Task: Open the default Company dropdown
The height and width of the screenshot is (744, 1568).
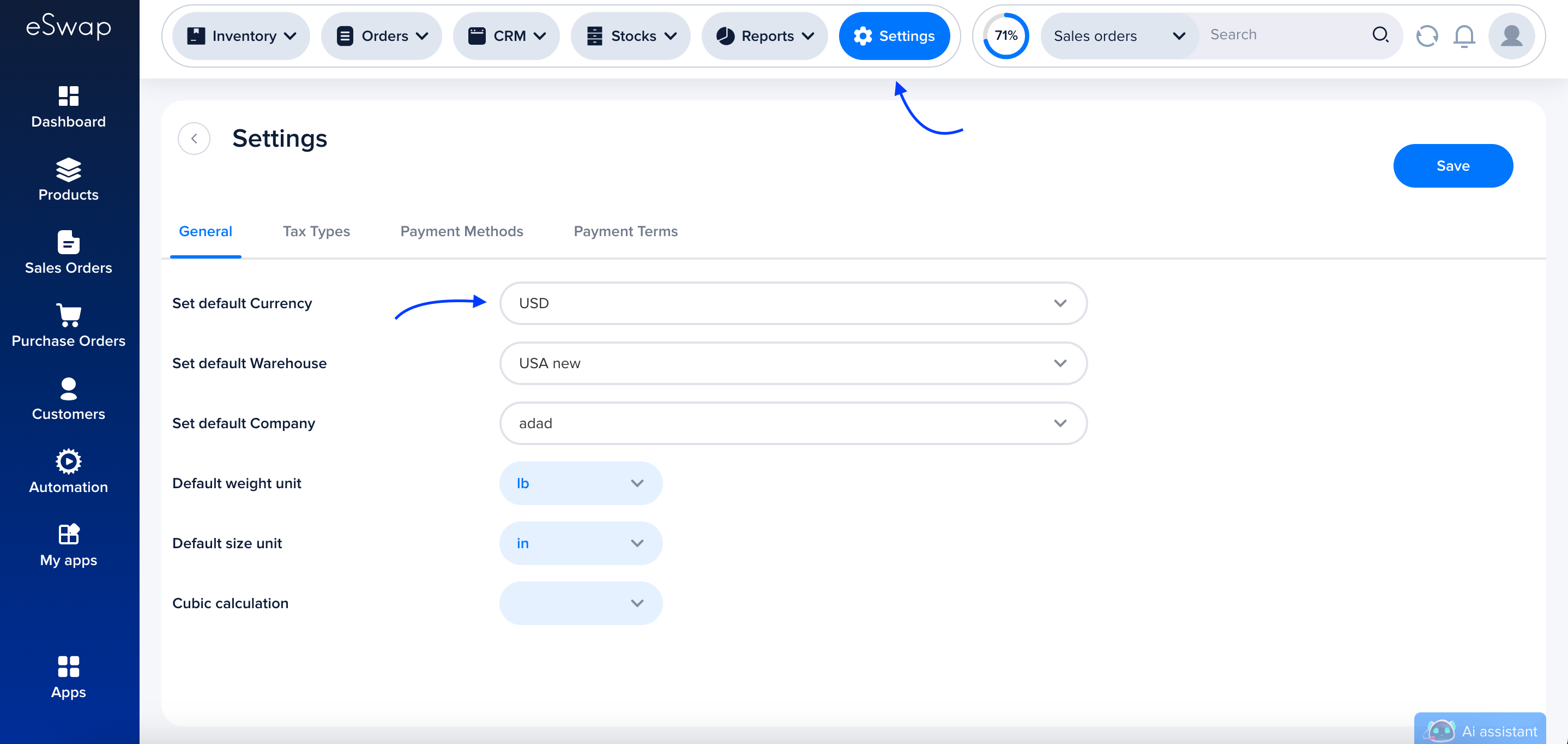Action: click(793, 423)
